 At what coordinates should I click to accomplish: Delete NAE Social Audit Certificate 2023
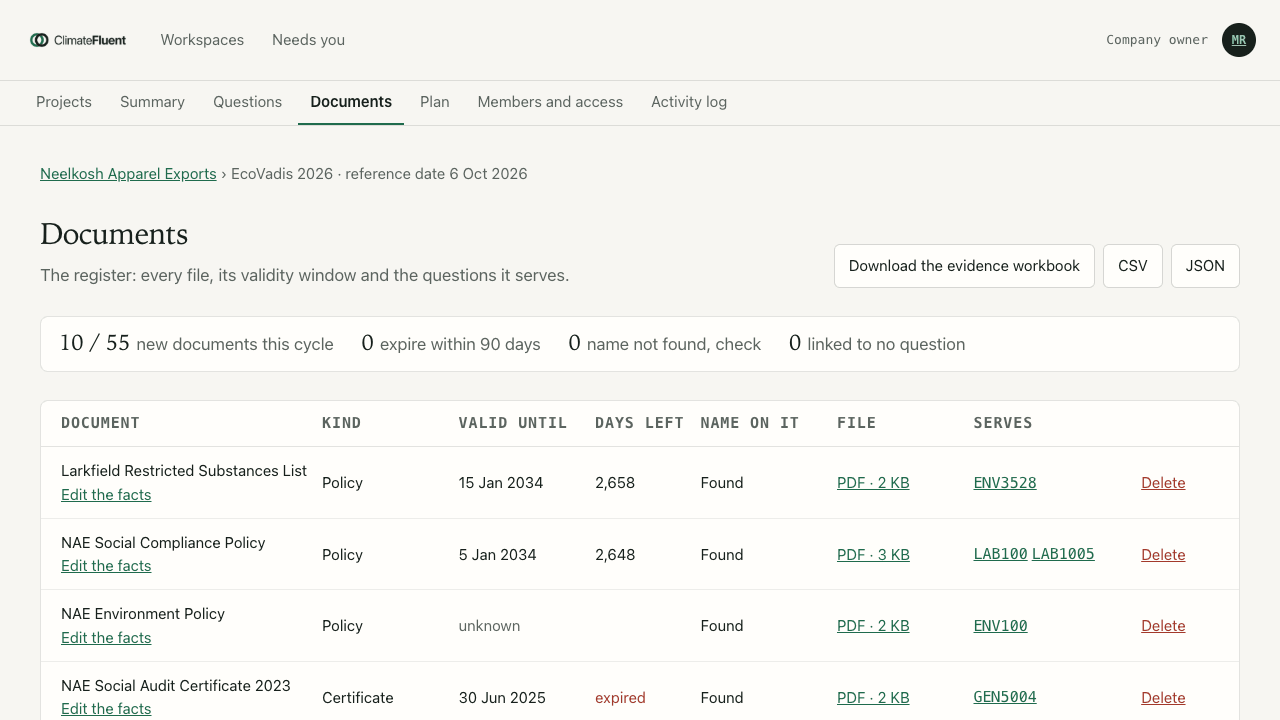tap(1163, 698)
